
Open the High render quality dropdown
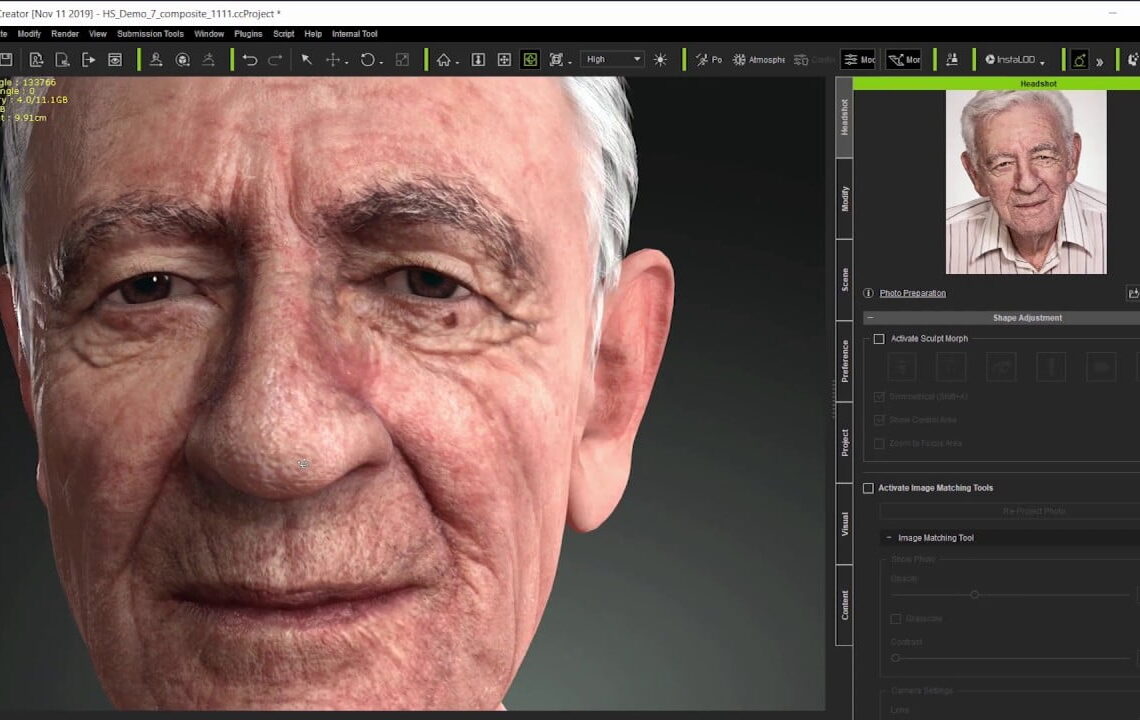610,59
